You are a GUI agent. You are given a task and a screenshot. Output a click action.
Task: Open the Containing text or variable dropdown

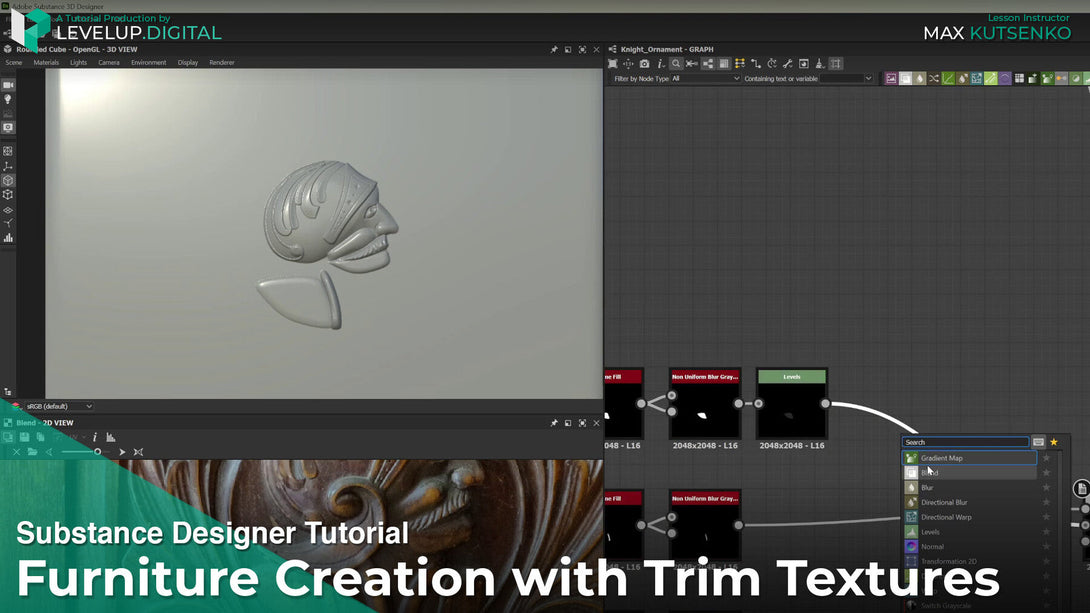click(846, 79)
